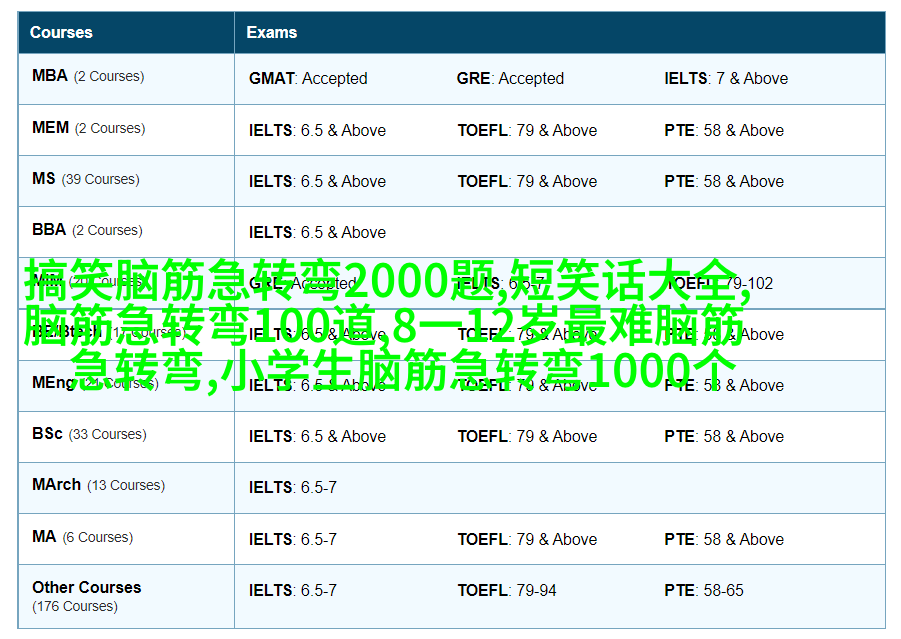Image resolution: width=901 pixels, height=639 pixels.
Task: Click IELTS: 6.5-7 in the MArch row
Action: [293, 488]
